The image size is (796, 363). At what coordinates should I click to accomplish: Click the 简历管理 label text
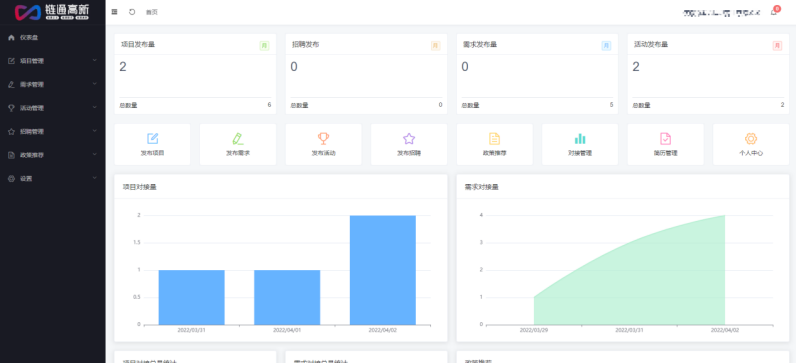tap(666, 153)
